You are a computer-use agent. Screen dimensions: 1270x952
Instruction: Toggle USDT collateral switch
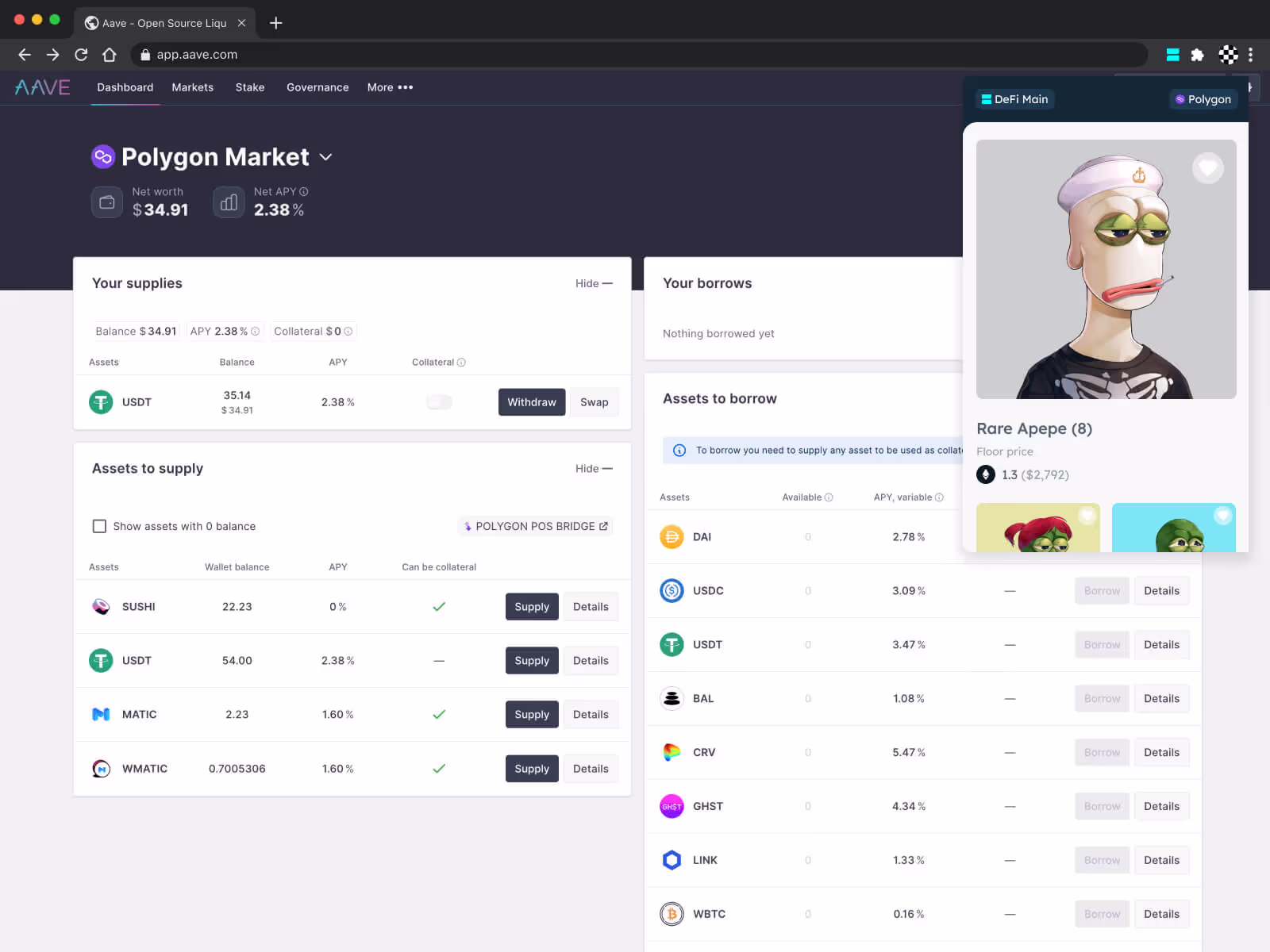(439, 402)
